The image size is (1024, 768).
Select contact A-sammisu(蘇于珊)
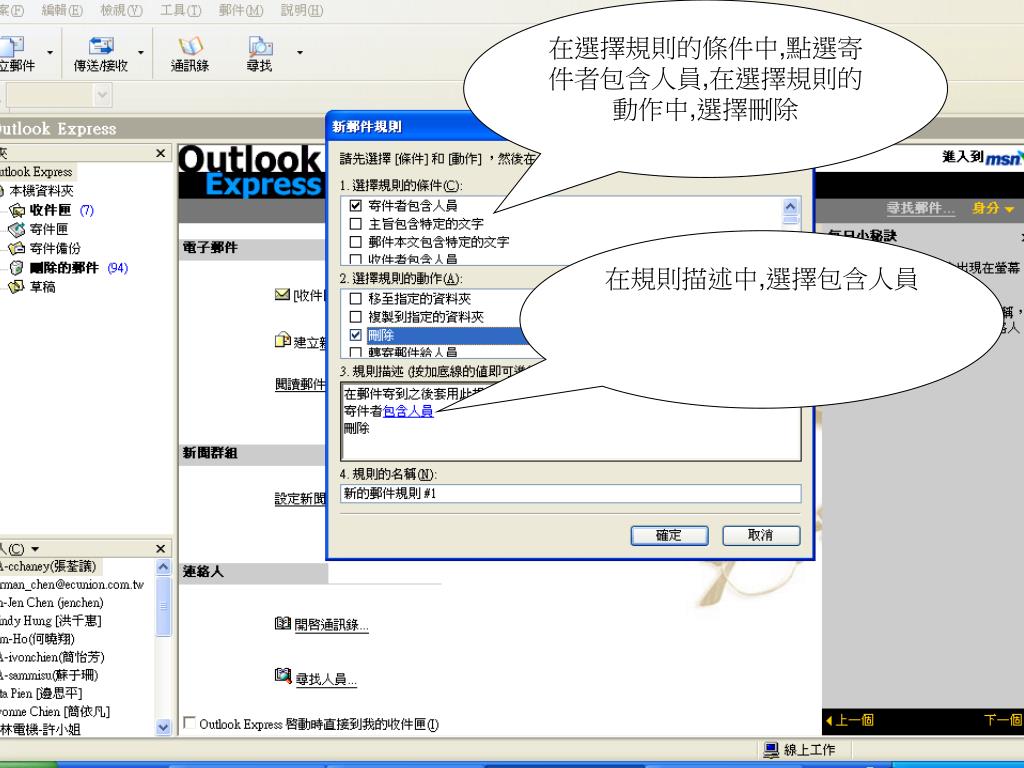tap(49, 675)
